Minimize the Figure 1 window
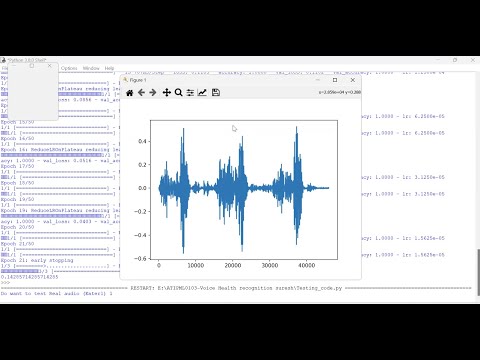This screenshot has width=480, height=360. [x=318, y=80]
